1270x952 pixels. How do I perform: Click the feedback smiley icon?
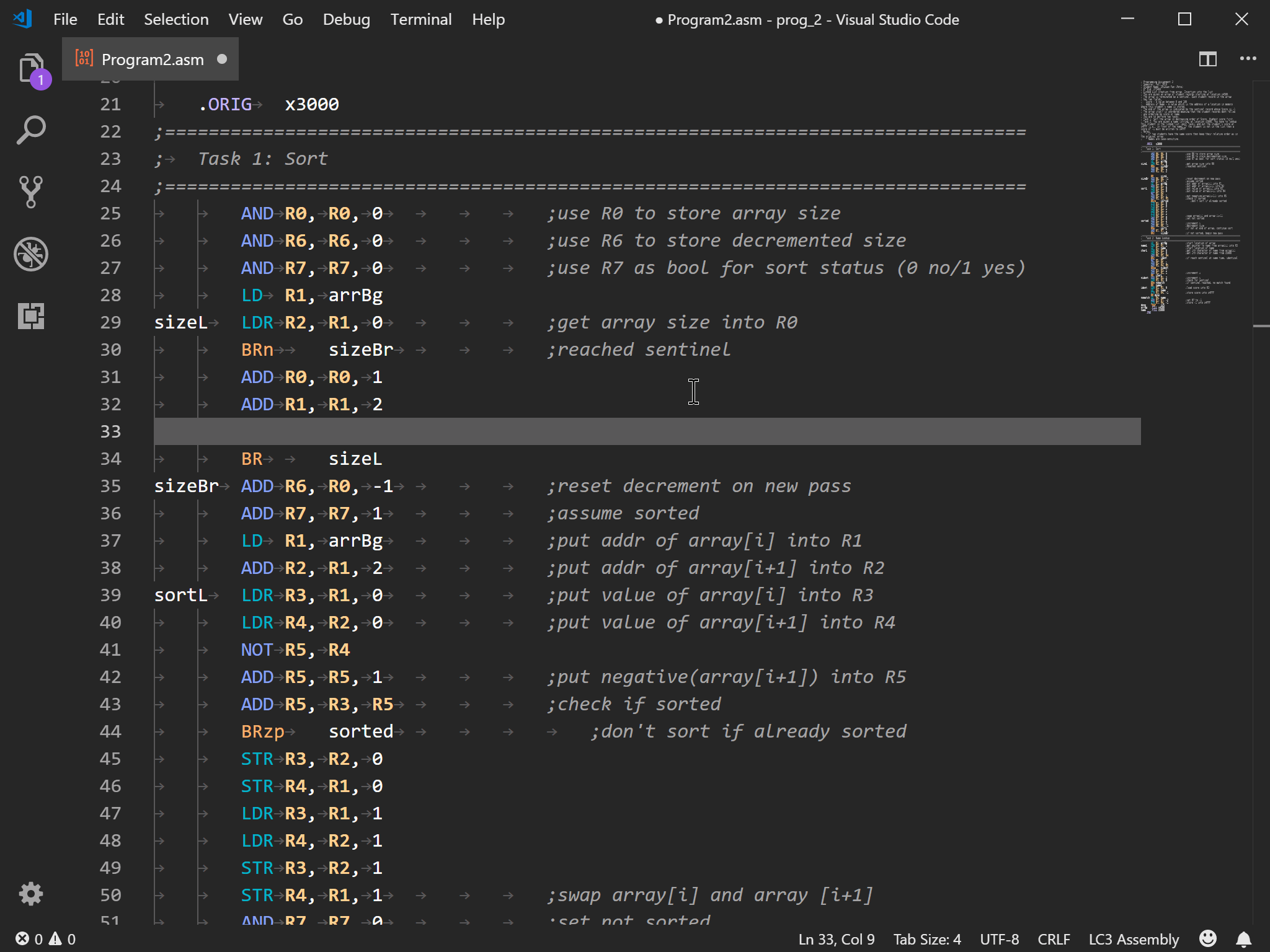1207,939
